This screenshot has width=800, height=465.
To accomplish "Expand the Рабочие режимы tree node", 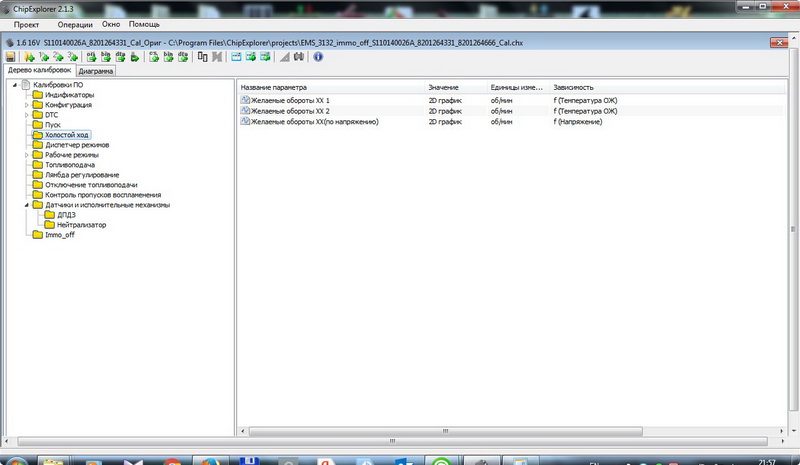I will pyautogui.click(x=26, y=155).
